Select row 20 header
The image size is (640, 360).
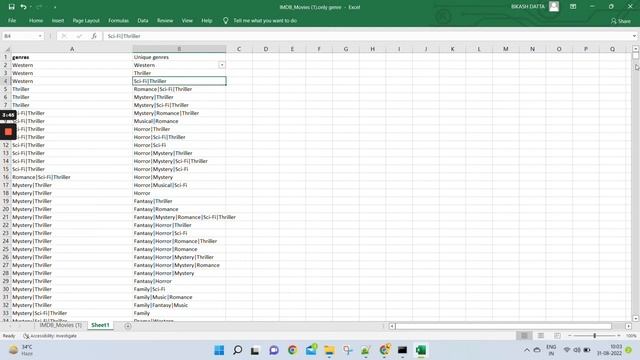(x=6, y=209)
